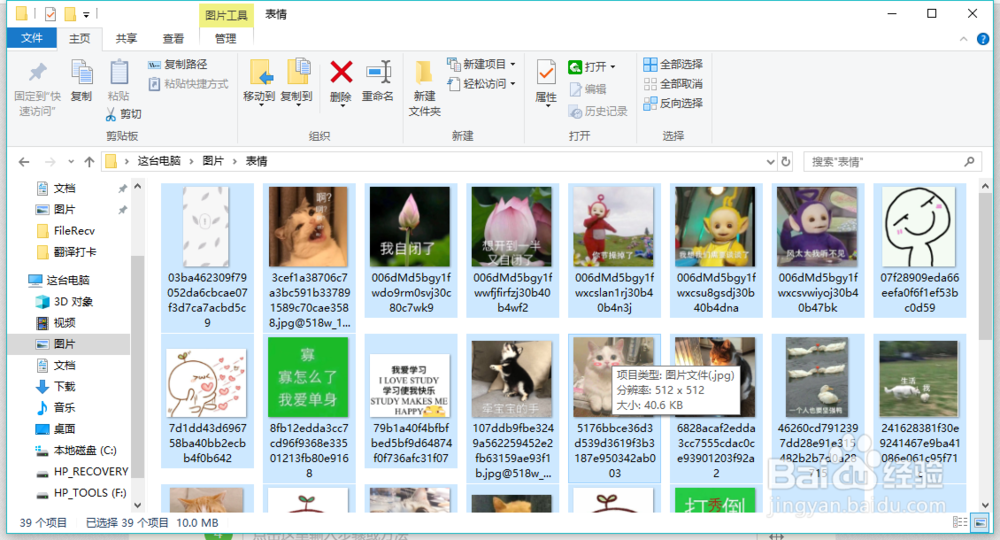Click the Quick Access Toolbar customize dropdown
The image size is (1000, 540).
tap(86, 14)
